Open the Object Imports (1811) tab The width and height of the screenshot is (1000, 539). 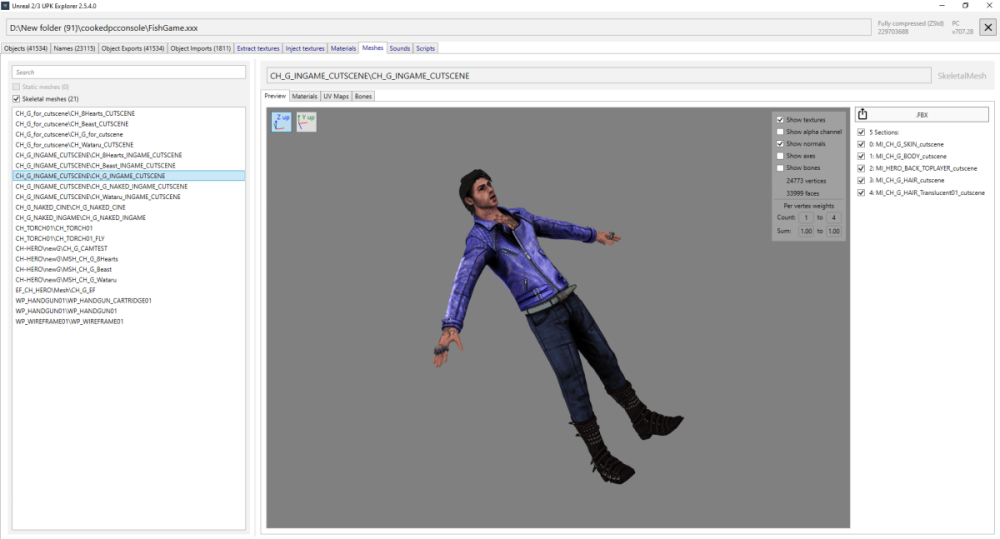(x=200, y=48)
